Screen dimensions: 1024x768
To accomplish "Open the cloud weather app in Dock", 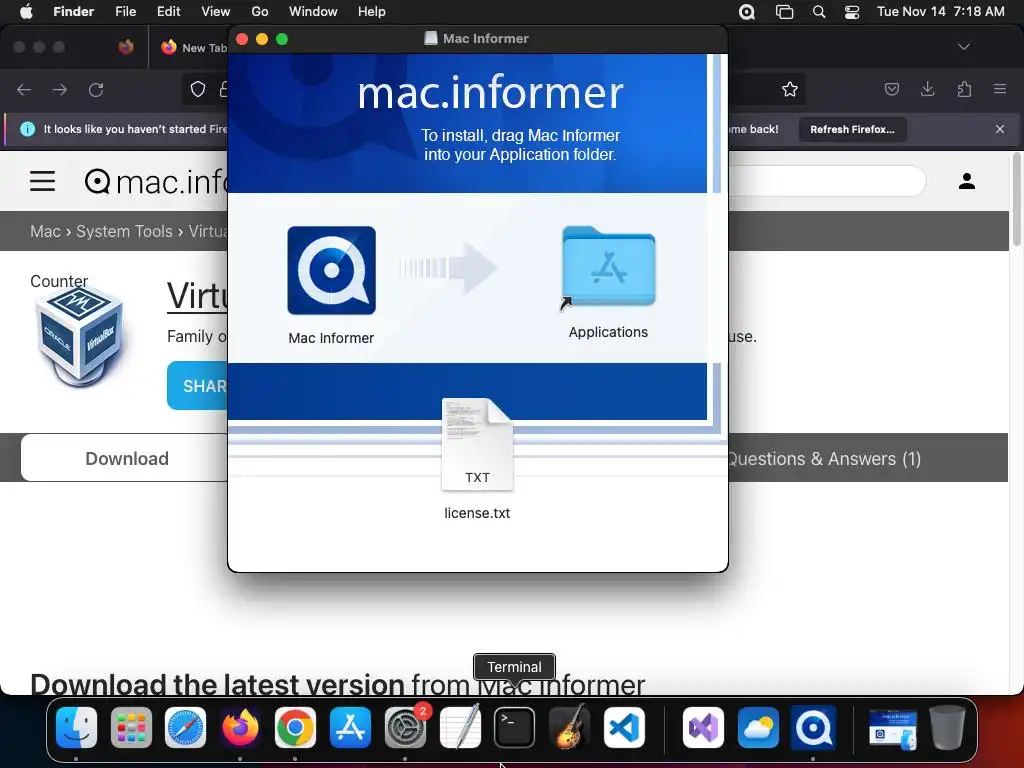I will click(x=758, y=727).
